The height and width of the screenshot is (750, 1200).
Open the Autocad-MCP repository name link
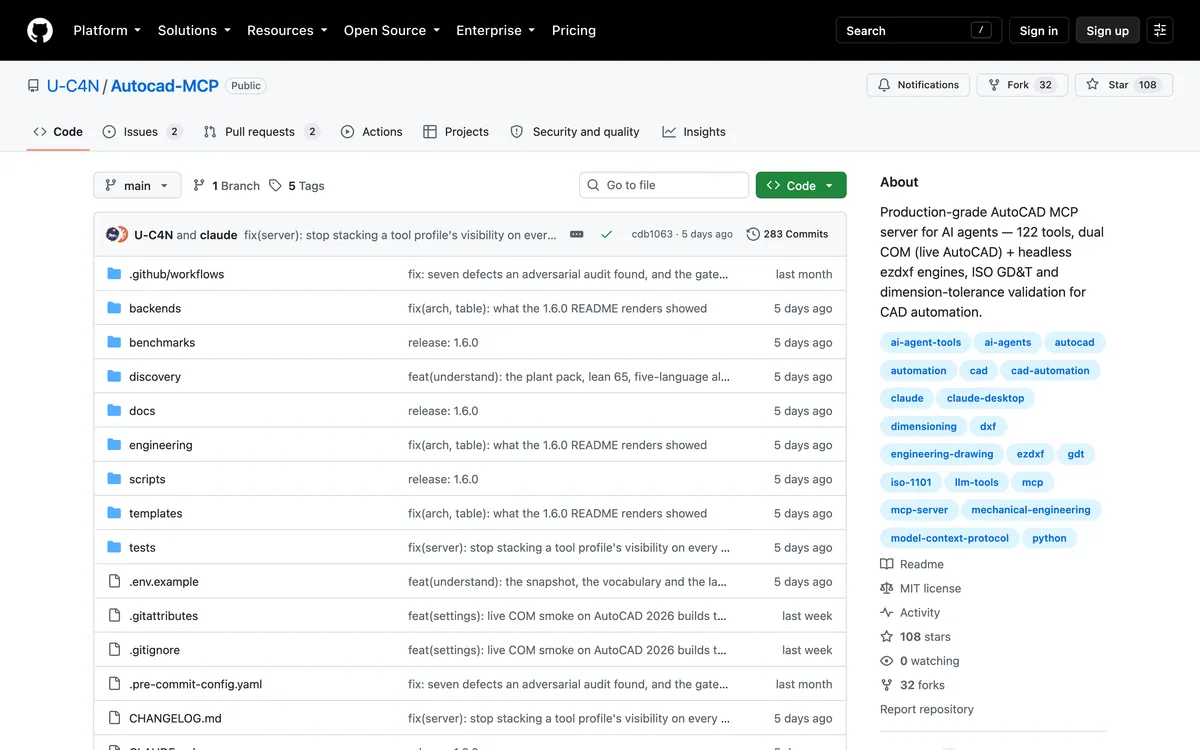coord(164,86)
